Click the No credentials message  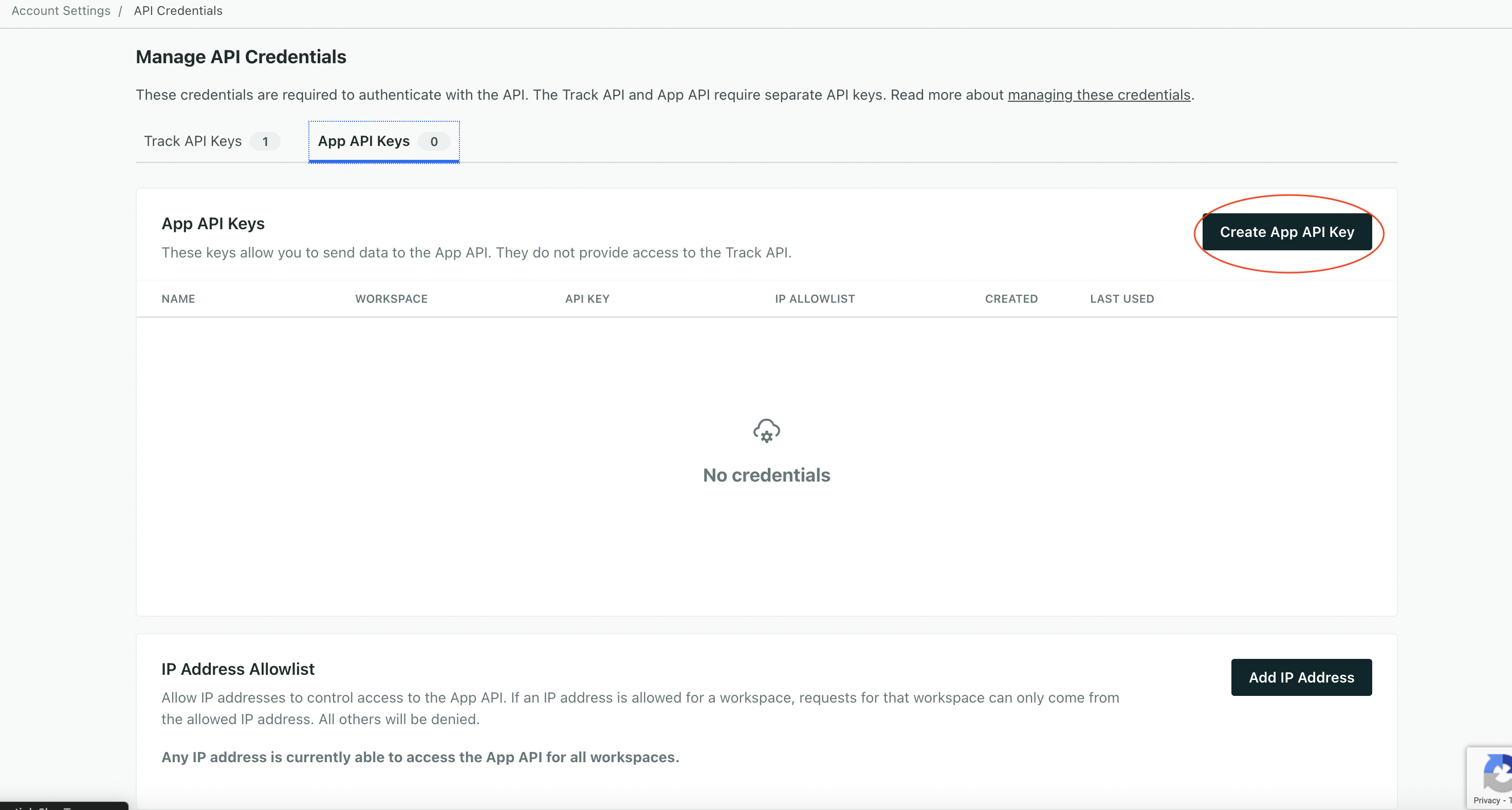point(766,475)
